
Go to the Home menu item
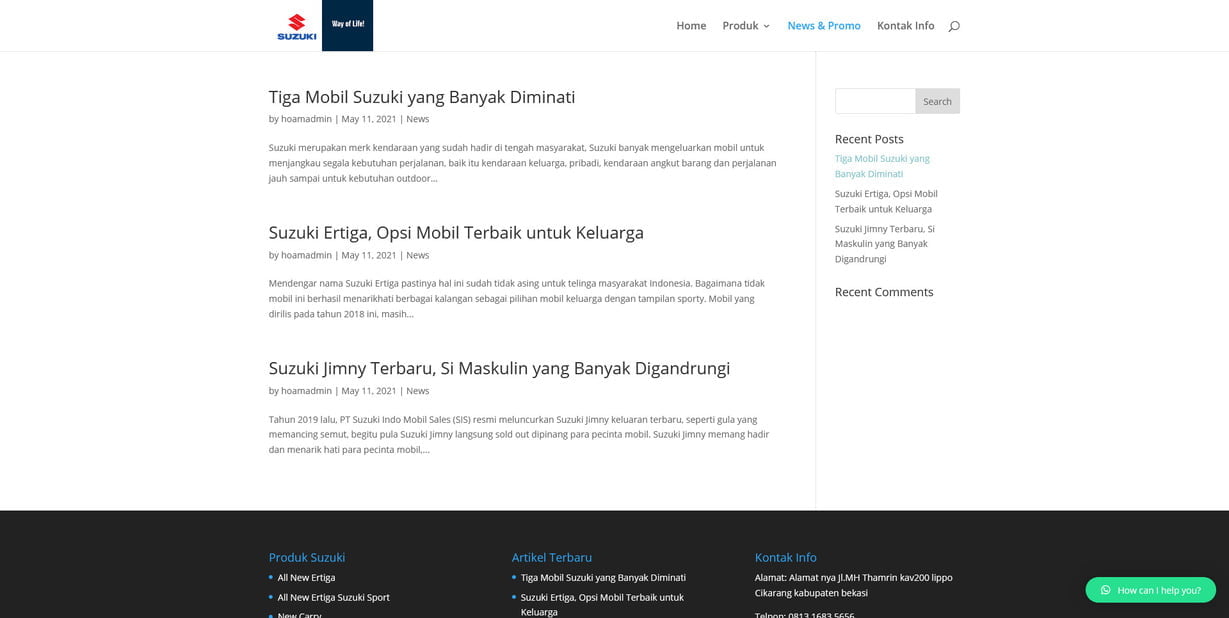click(691, 26)
